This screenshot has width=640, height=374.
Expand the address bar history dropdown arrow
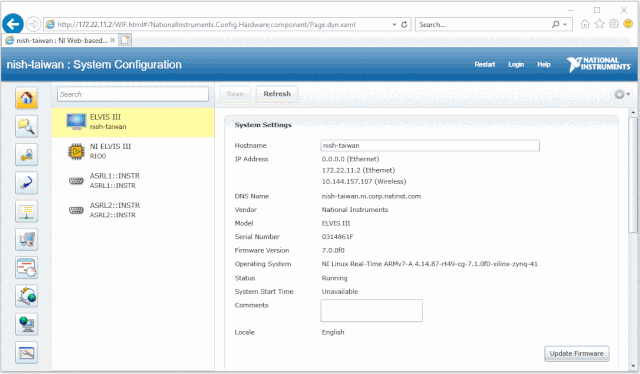pyautogui.click(x=394, y=24)
